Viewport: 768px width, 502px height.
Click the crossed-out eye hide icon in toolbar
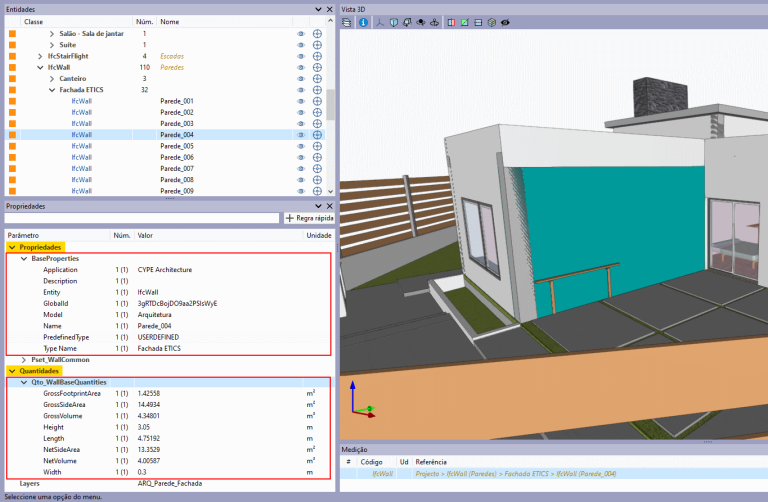(x=505, y=23)
